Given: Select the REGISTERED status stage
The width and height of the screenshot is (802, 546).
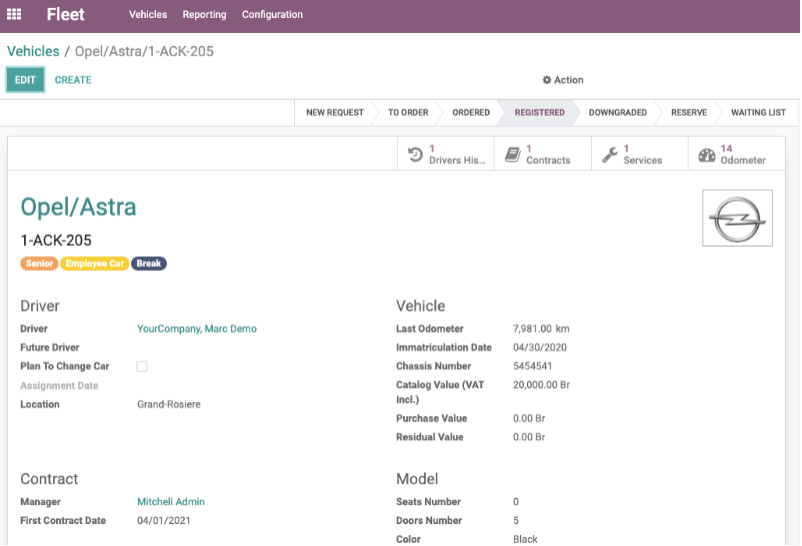Looking at the screenshot, I should pos(539,113).
